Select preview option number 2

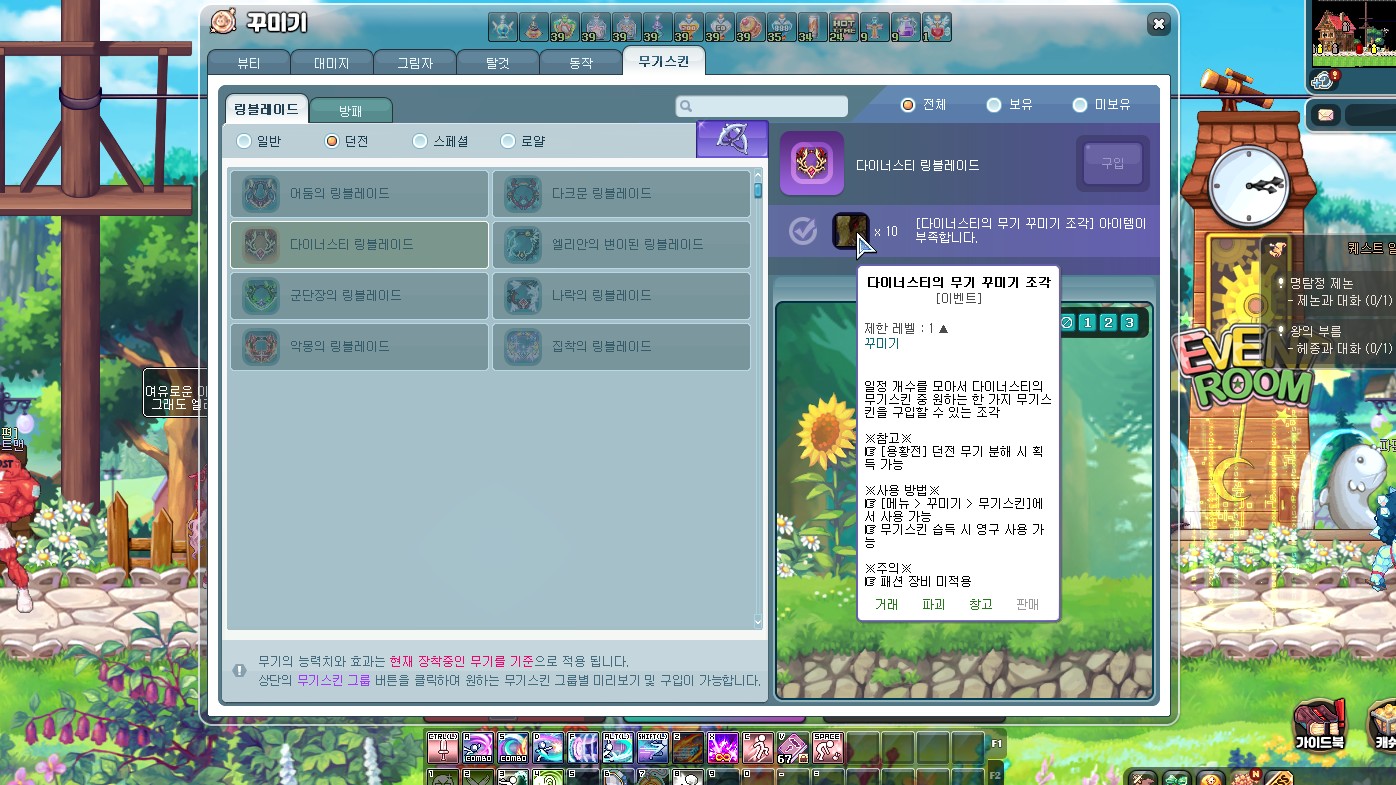tap(1108, 322)
